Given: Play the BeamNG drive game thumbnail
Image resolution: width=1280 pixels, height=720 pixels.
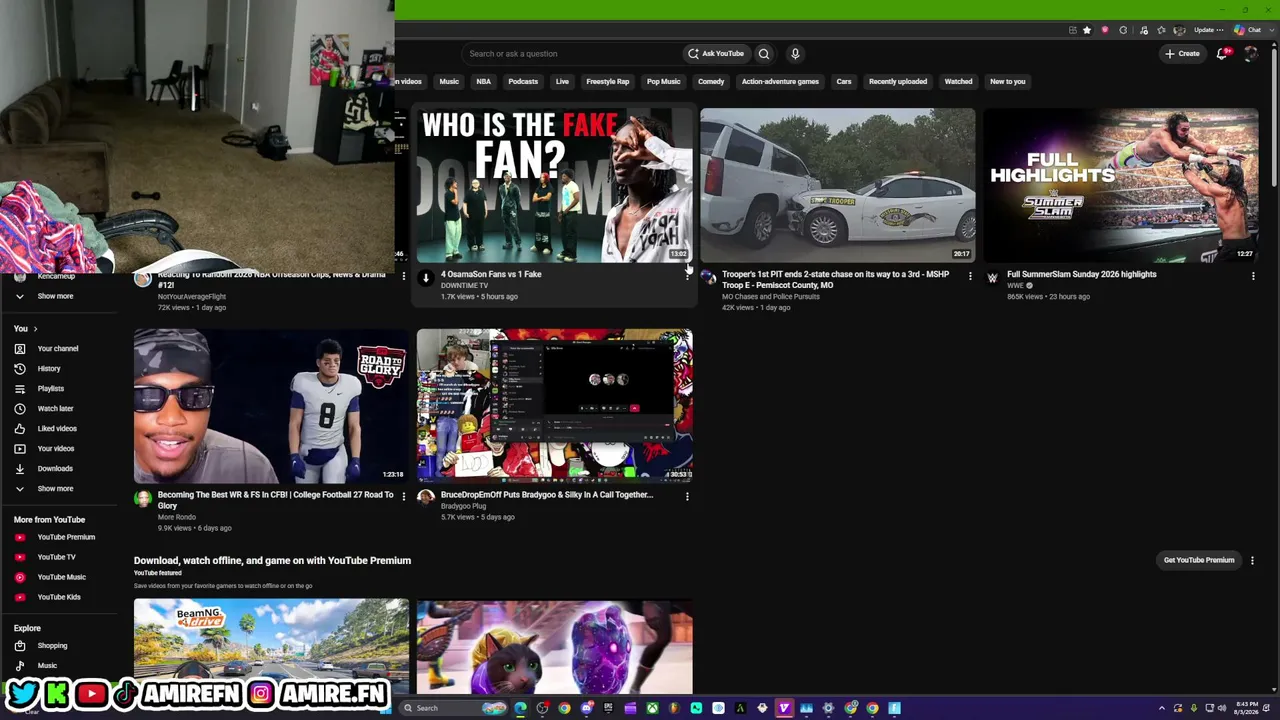Looking at the screenshot, I should point(271,646).
